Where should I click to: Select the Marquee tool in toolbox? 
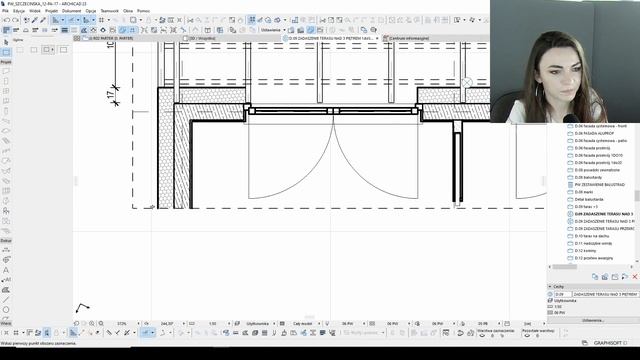click(6, 52)
